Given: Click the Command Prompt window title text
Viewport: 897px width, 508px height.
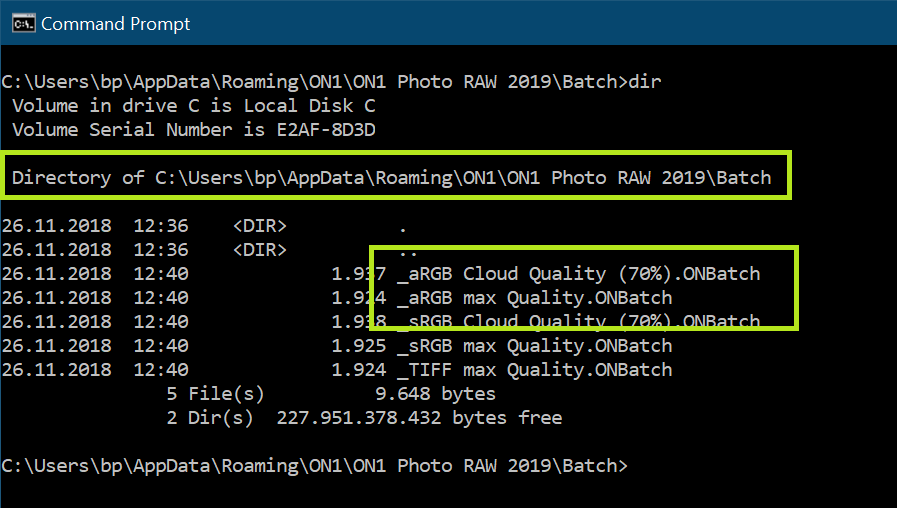Looking at the screenshot, I should pos(115,23).
